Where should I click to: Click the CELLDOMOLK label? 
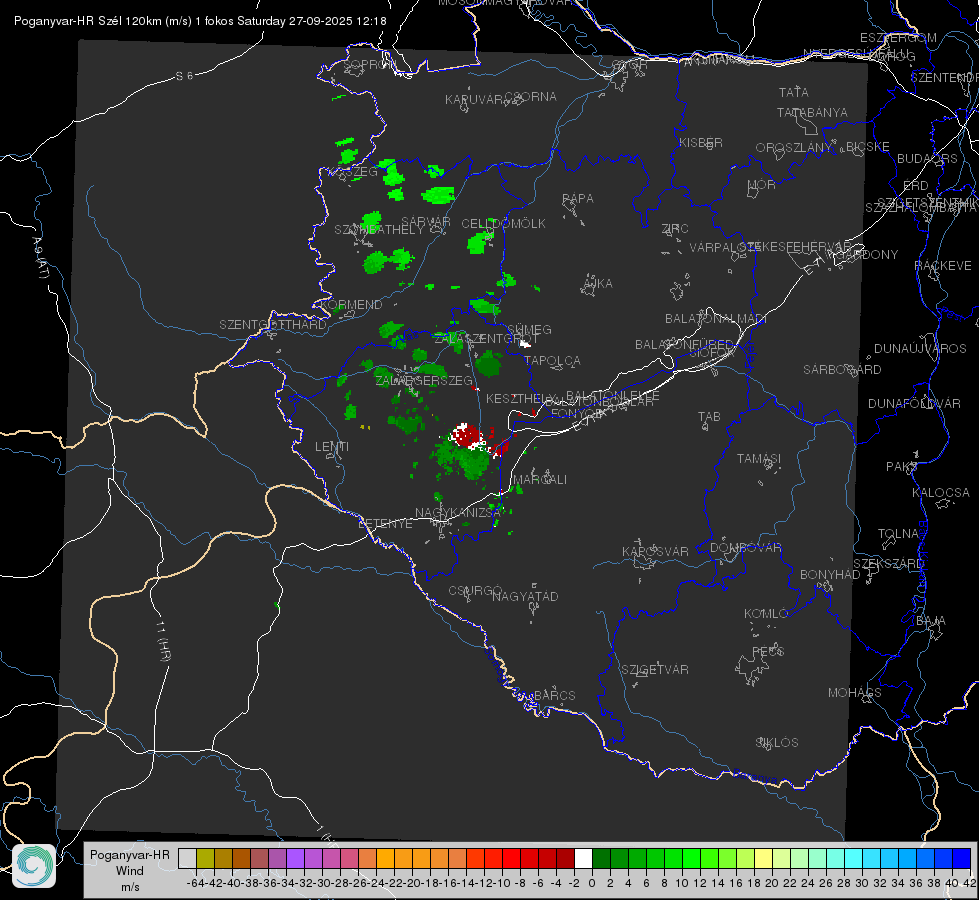pos(504,224)
